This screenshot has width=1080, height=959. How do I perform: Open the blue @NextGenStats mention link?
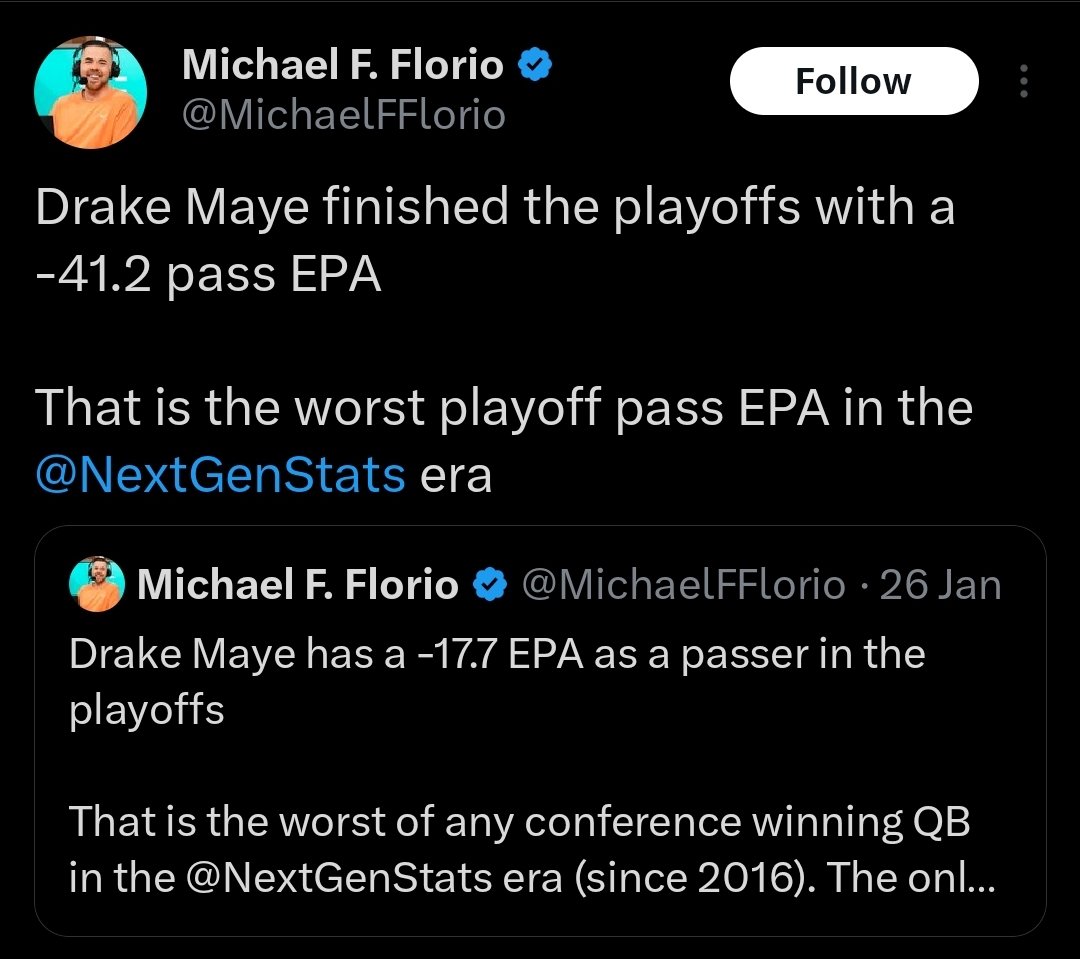220,475
